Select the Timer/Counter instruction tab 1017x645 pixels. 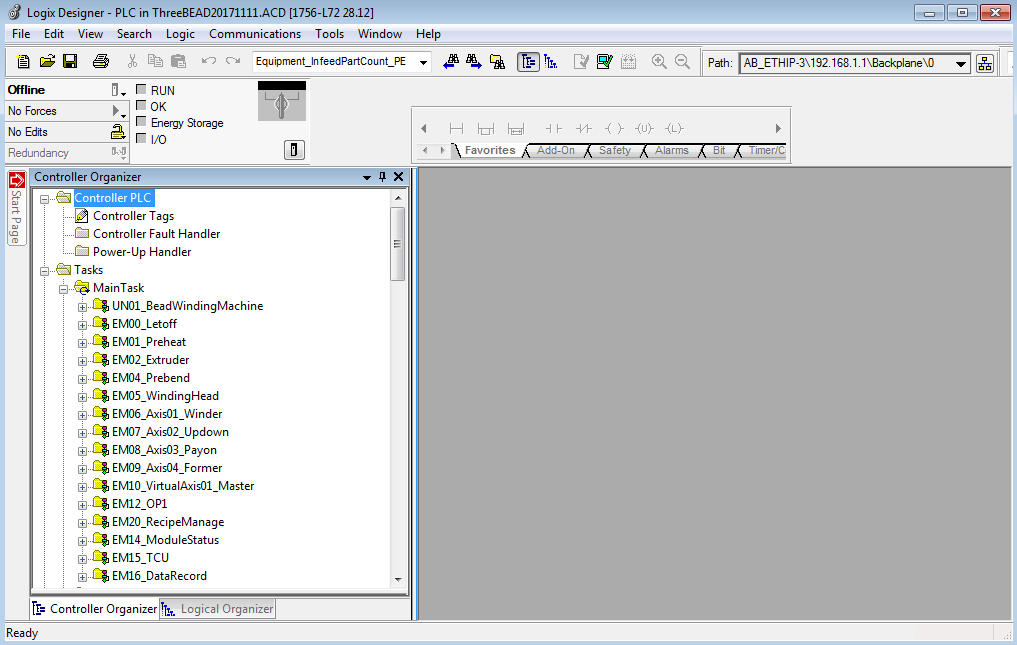pyautogui.click(x=766, y=150)
